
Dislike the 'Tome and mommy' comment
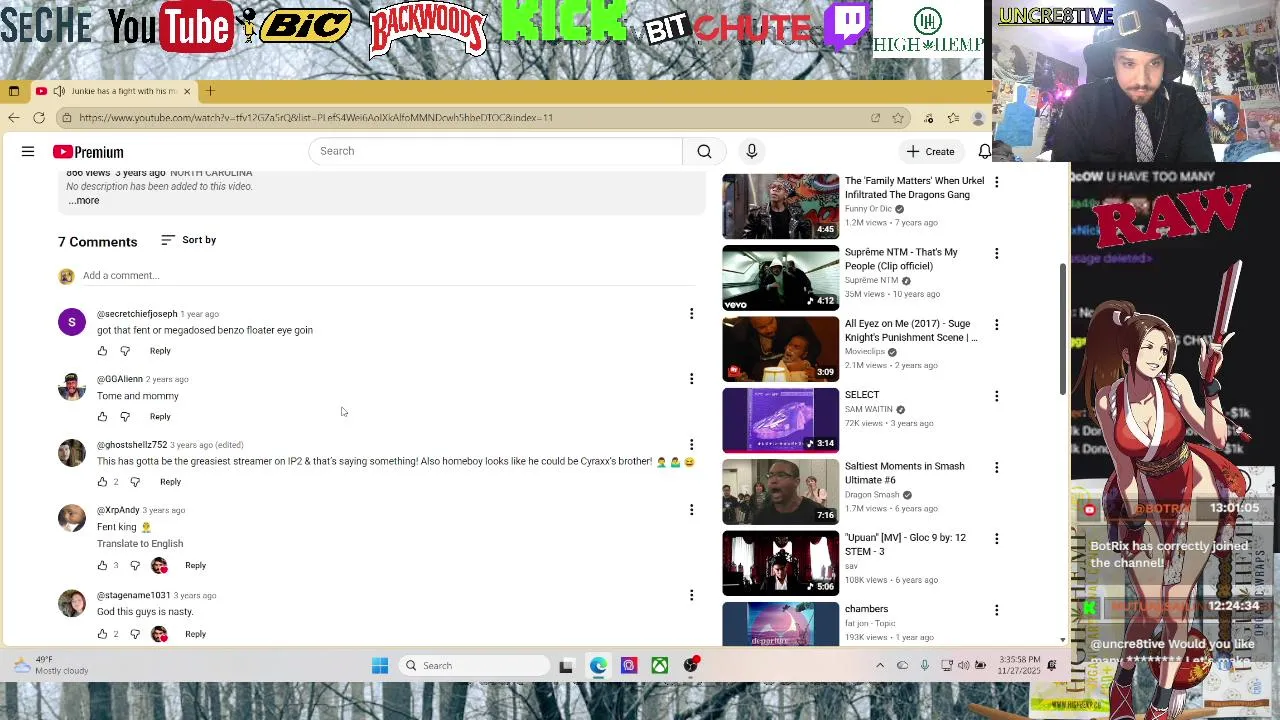point(125,416)
